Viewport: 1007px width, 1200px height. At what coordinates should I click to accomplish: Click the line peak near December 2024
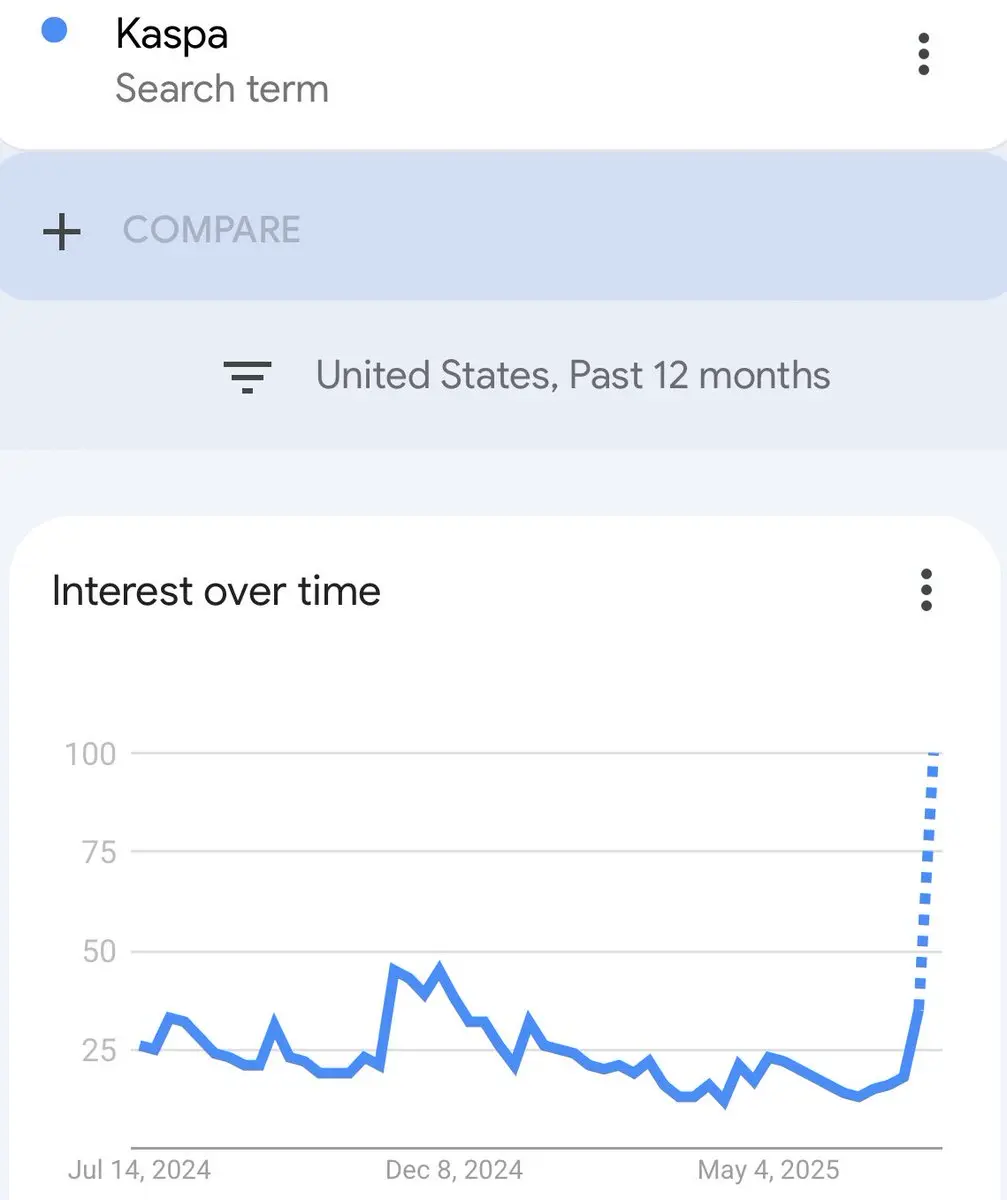[x=439, y=967]
